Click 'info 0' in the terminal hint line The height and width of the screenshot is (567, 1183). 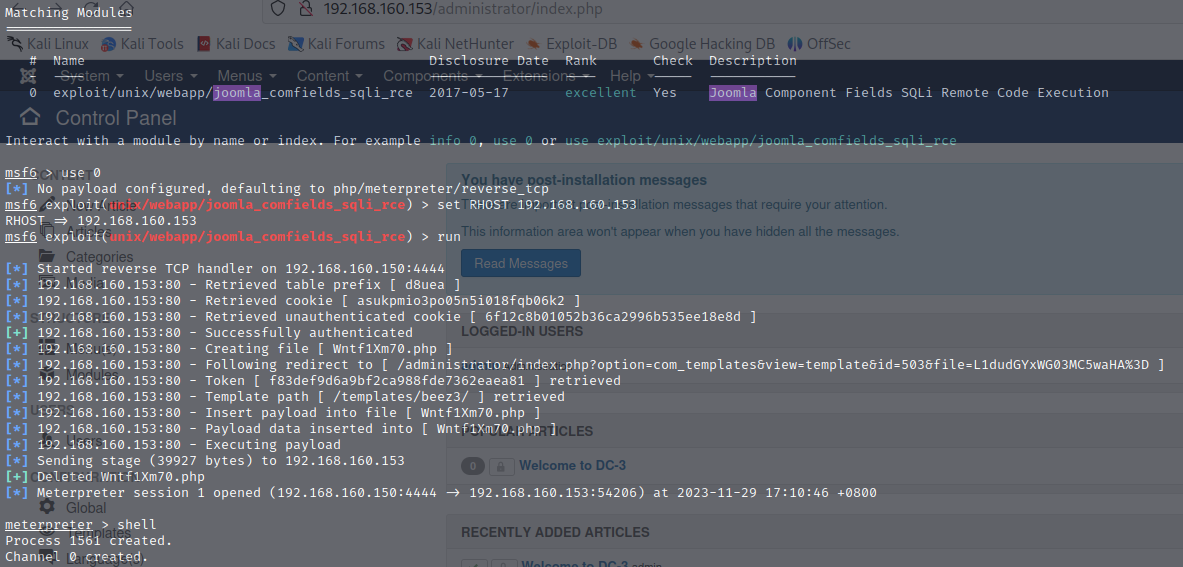453,140
